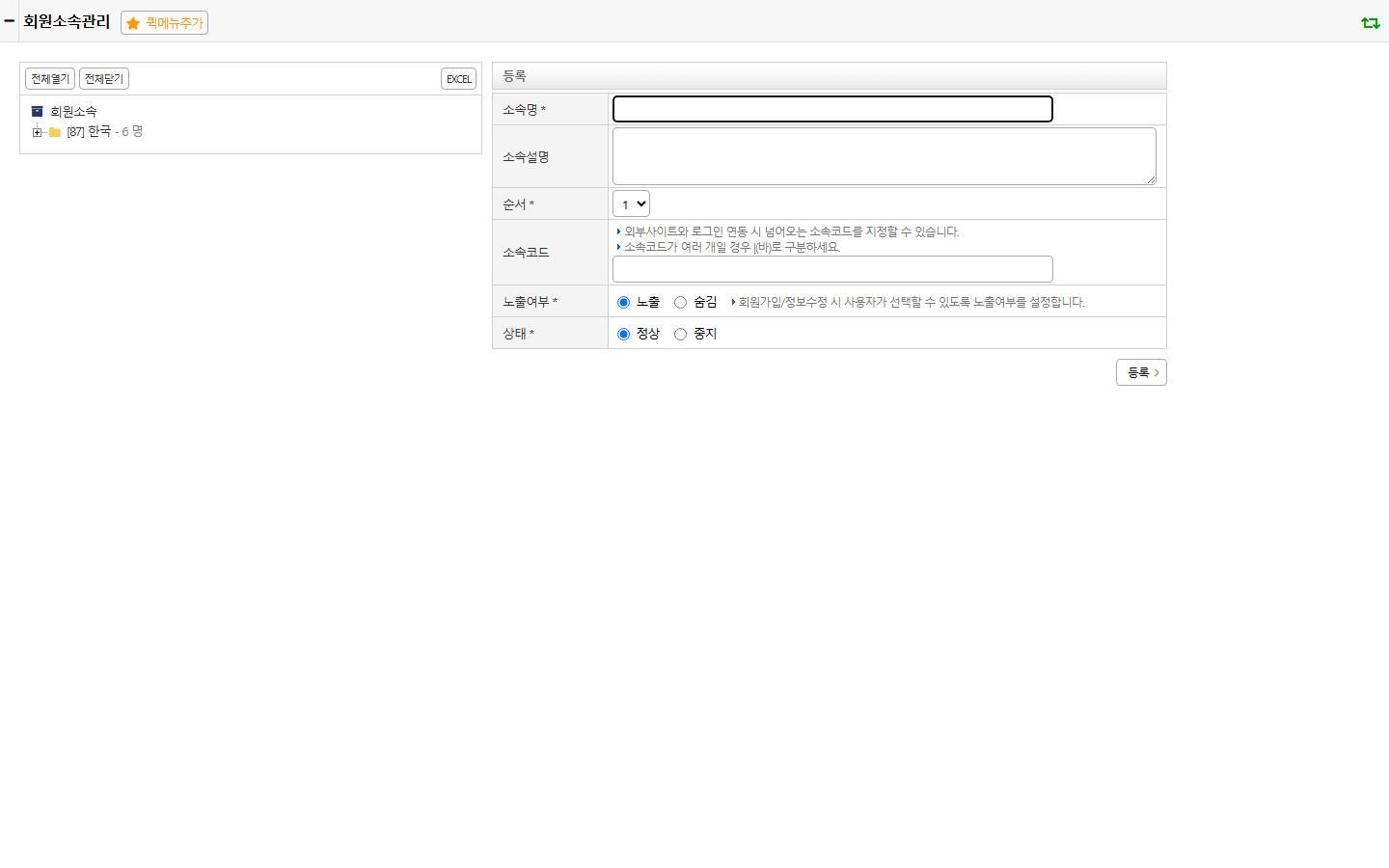This screenshot has width=1389, height=868.
Task: Open the 순서 dropdown
Action: coord(631,203)
